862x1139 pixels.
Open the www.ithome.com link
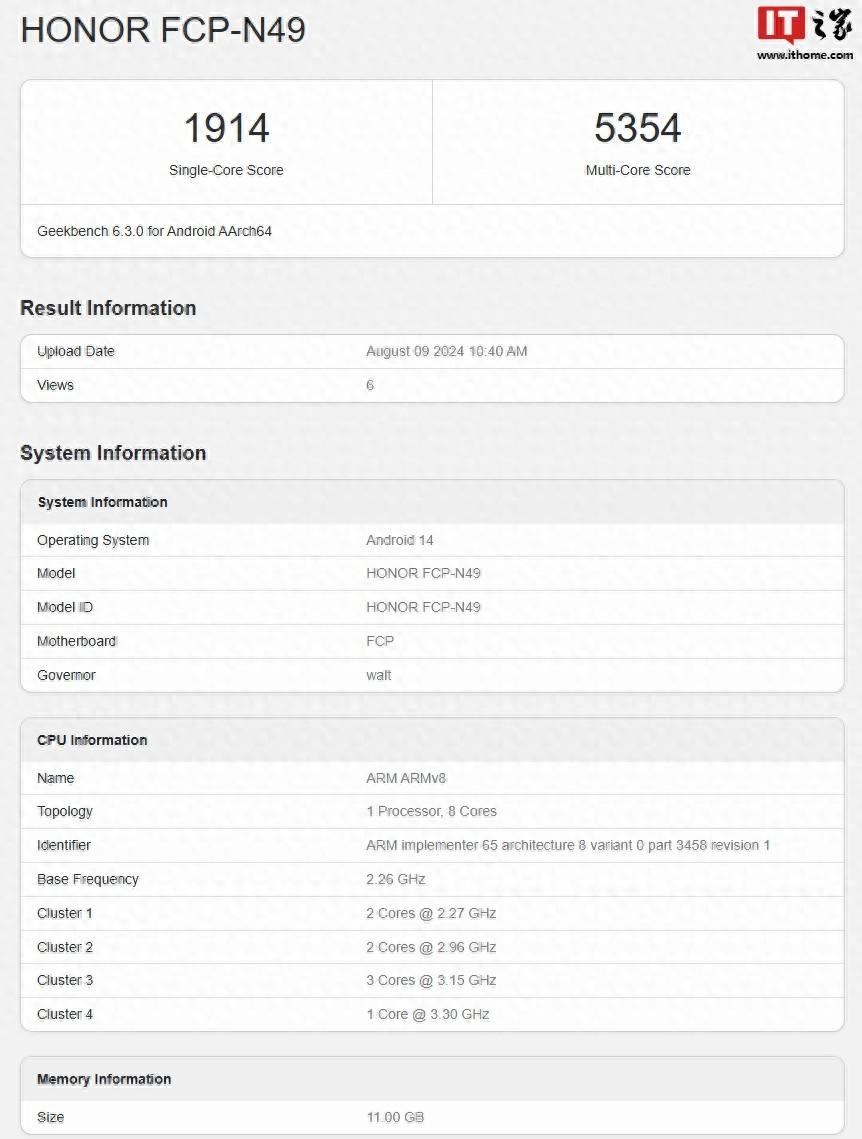[x=805, y=55]
